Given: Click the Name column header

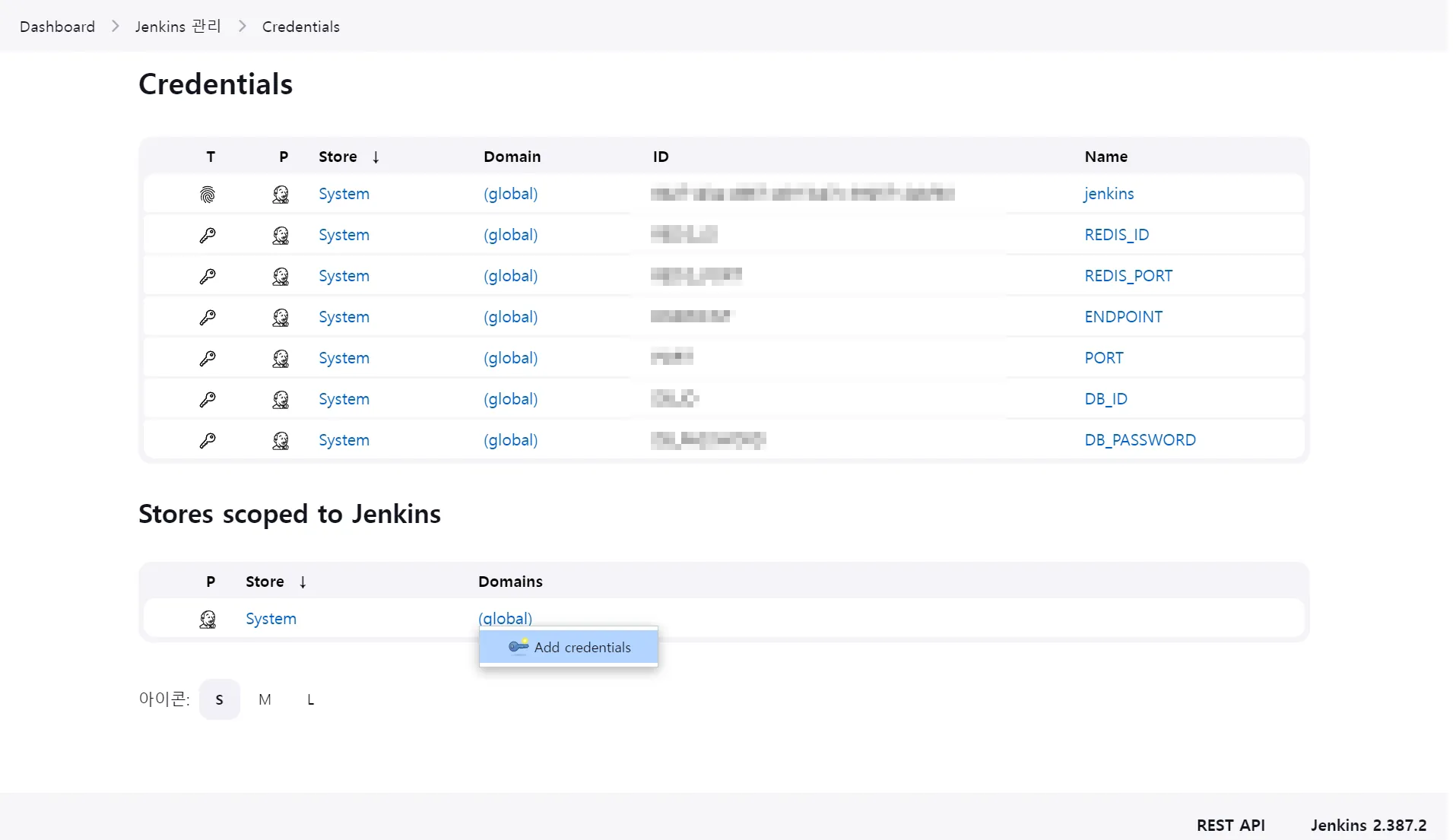Looking at the screenshot, I should click(1105, 157).
